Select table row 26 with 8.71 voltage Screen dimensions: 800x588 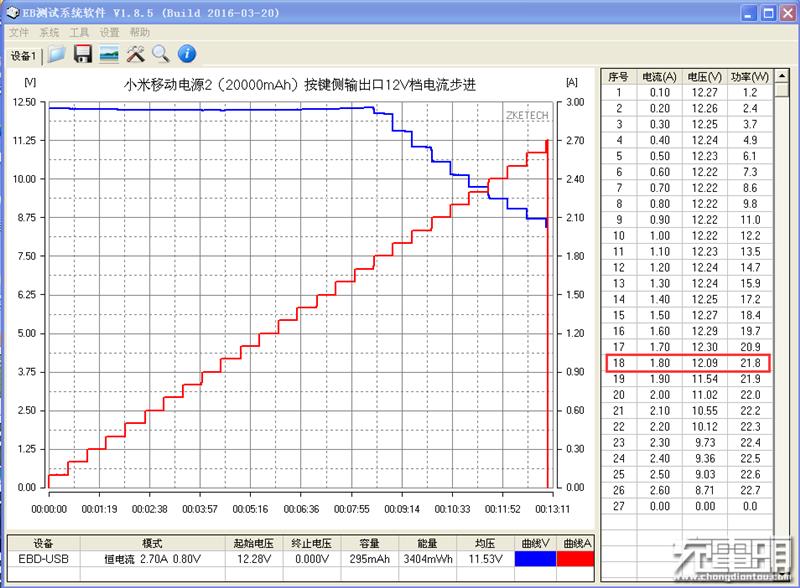coord(687,490)
